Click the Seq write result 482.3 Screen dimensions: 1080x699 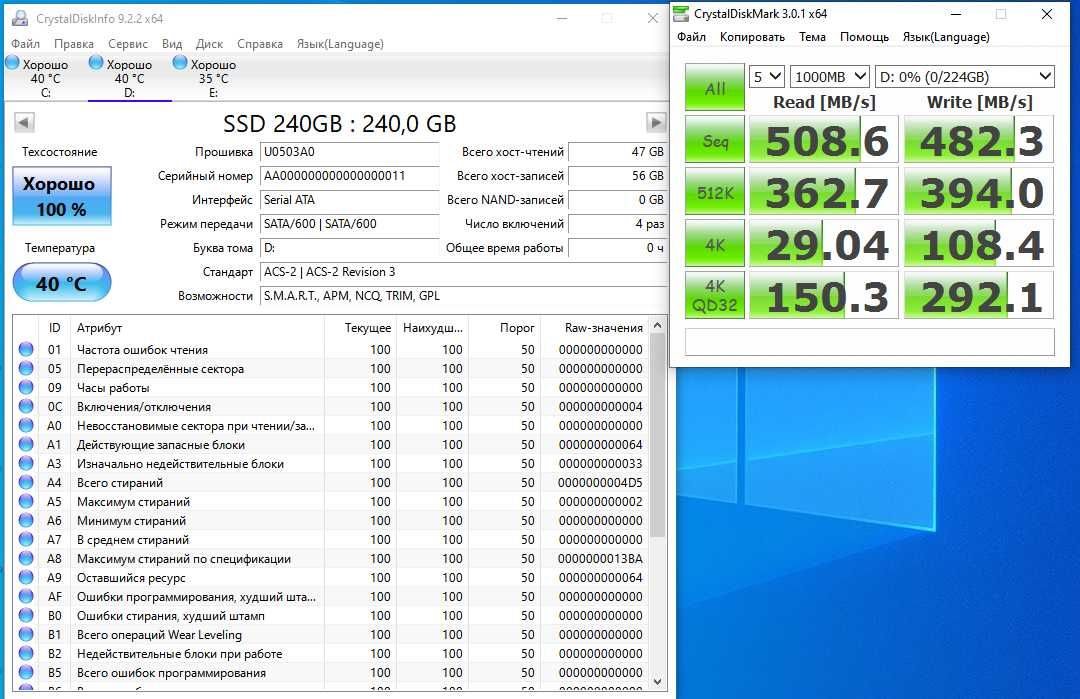[x=979, y=140]
